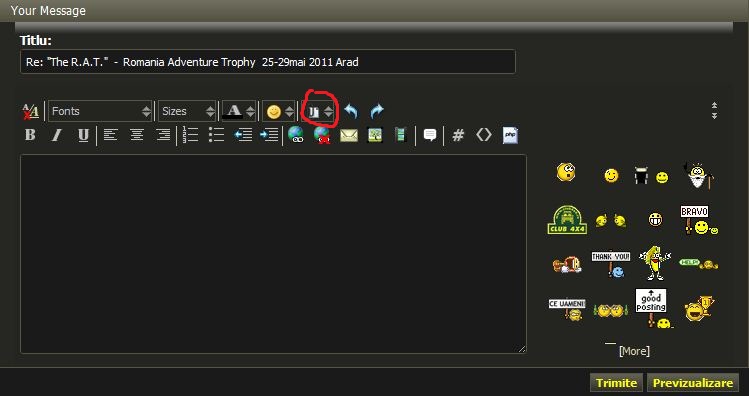Increase the text indent

pyautogui.click(x=269, y=135)
